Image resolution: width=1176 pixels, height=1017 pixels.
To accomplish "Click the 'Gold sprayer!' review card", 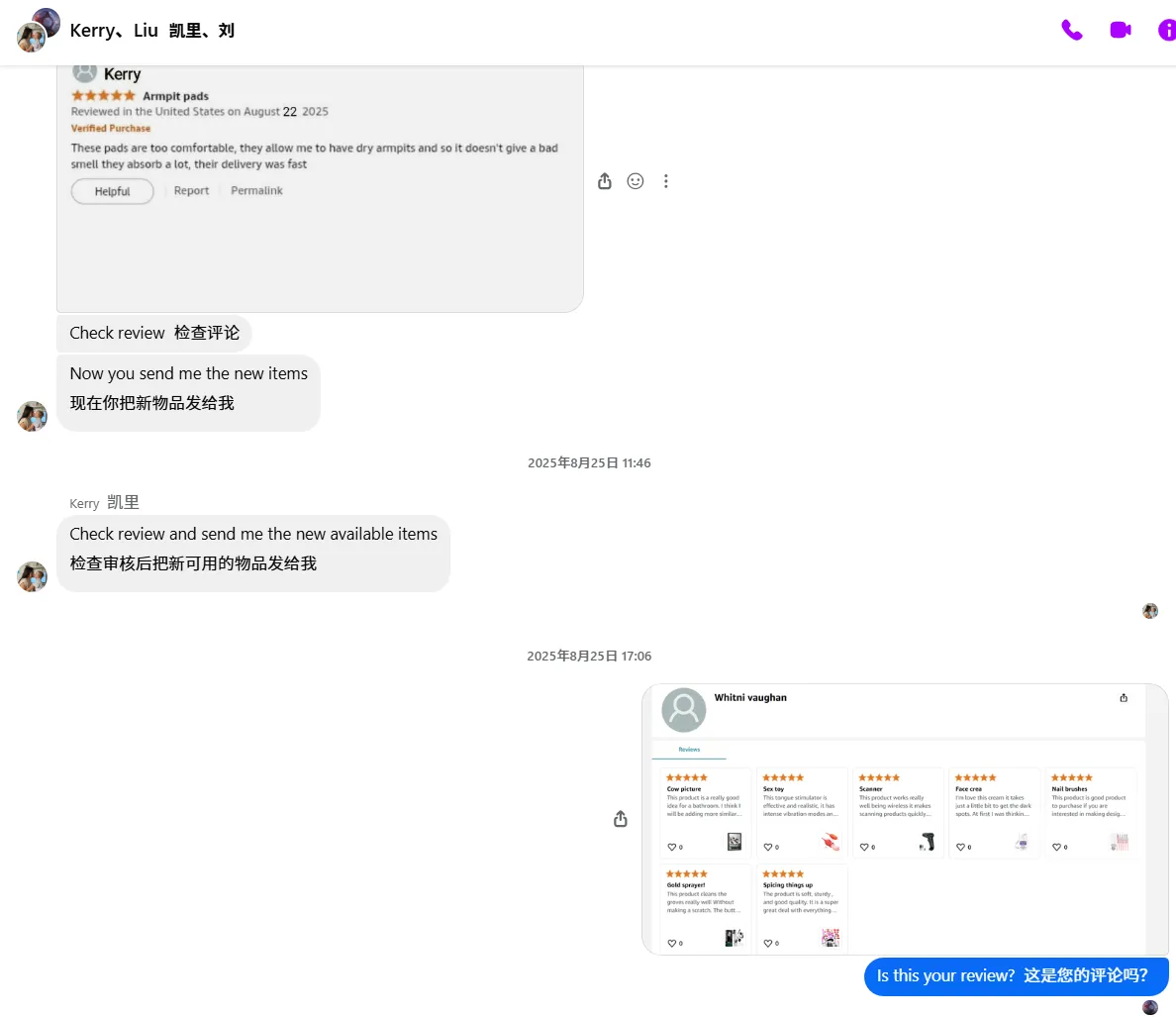I will [705, 909].
